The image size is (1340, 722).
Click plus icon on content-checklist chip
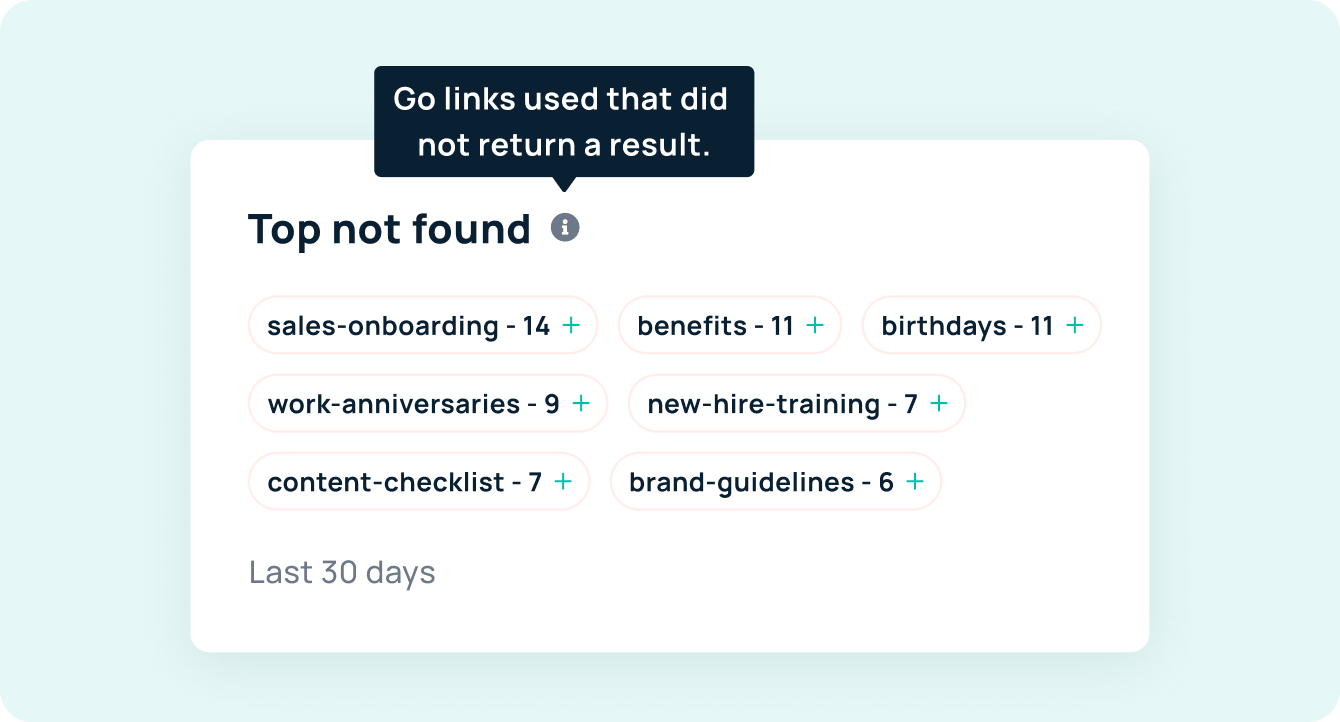tap(563, 481)
